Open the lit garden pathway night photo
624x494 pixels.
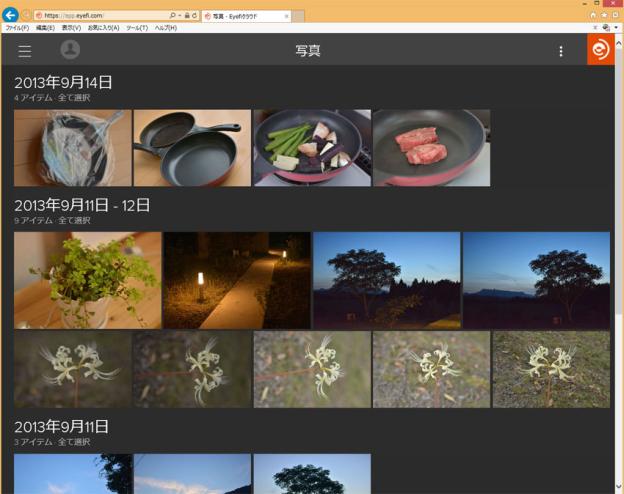click(x=237, y=281)
